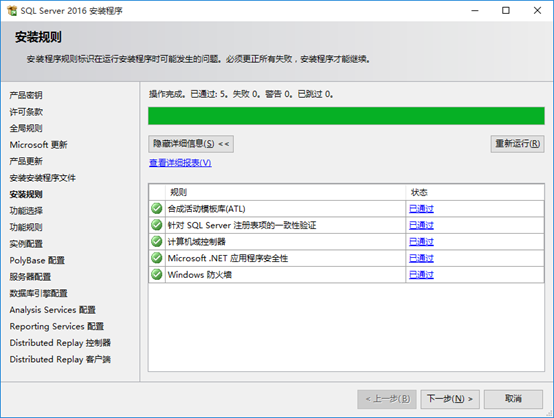The image size is (554, 418).
Task: Select Distributed Replay 客户端 step
Action: pos(60,359)
